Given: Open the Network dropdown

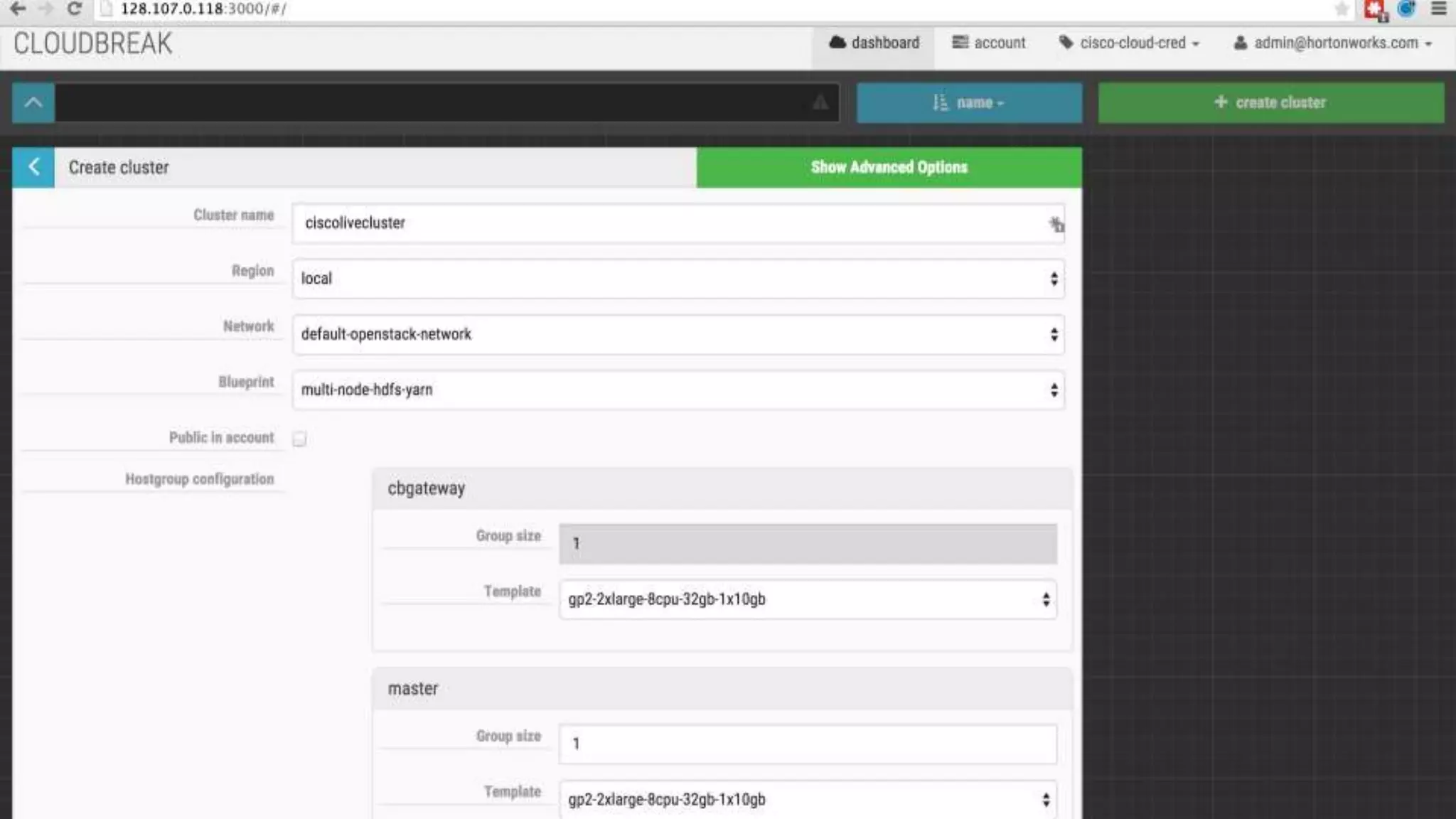Looking at the screenshot, I should 678,334.
